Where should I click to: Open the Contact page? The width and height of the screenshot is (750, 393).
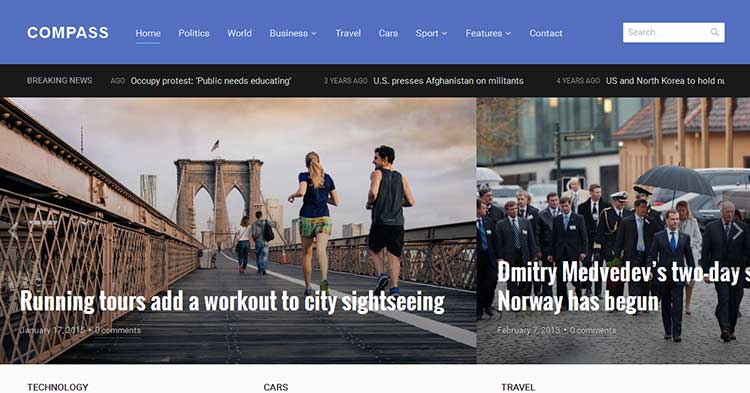546,33
